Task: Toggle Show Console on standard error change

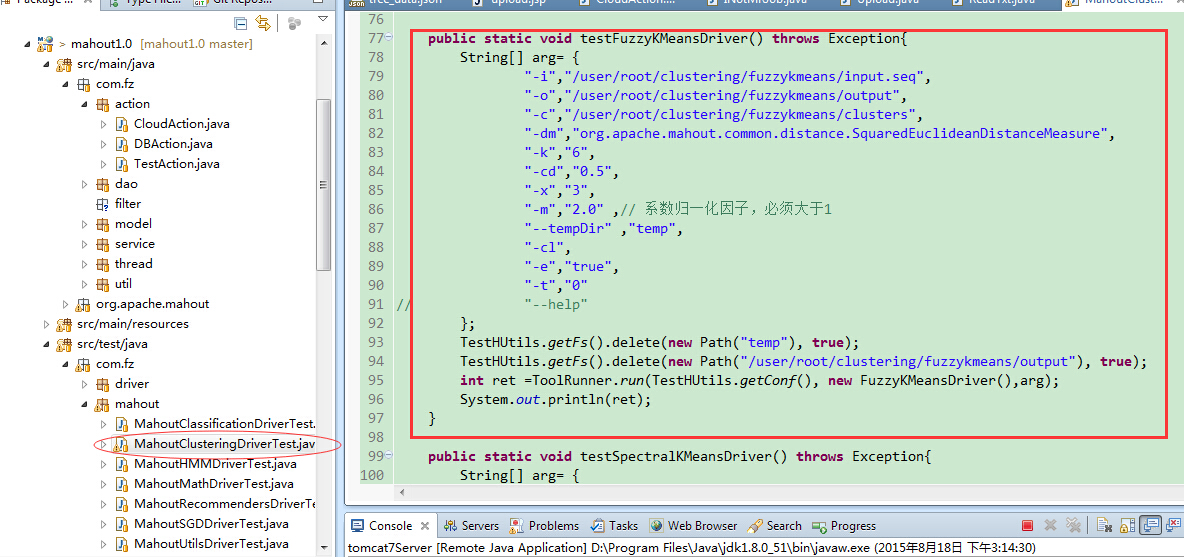Action: [1175, 525]
